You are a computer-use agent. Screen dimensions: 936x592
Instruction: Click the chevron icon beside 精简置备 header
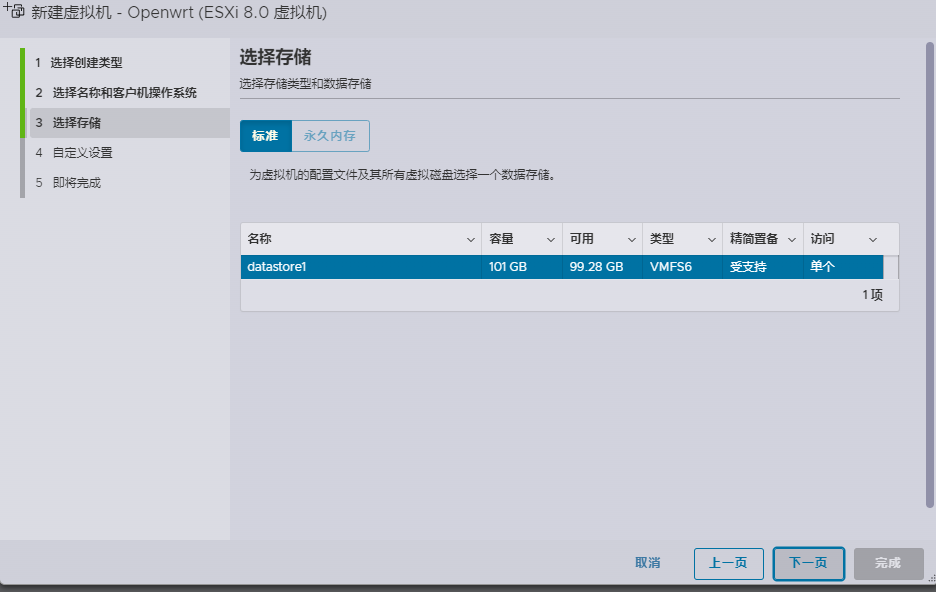792,240
